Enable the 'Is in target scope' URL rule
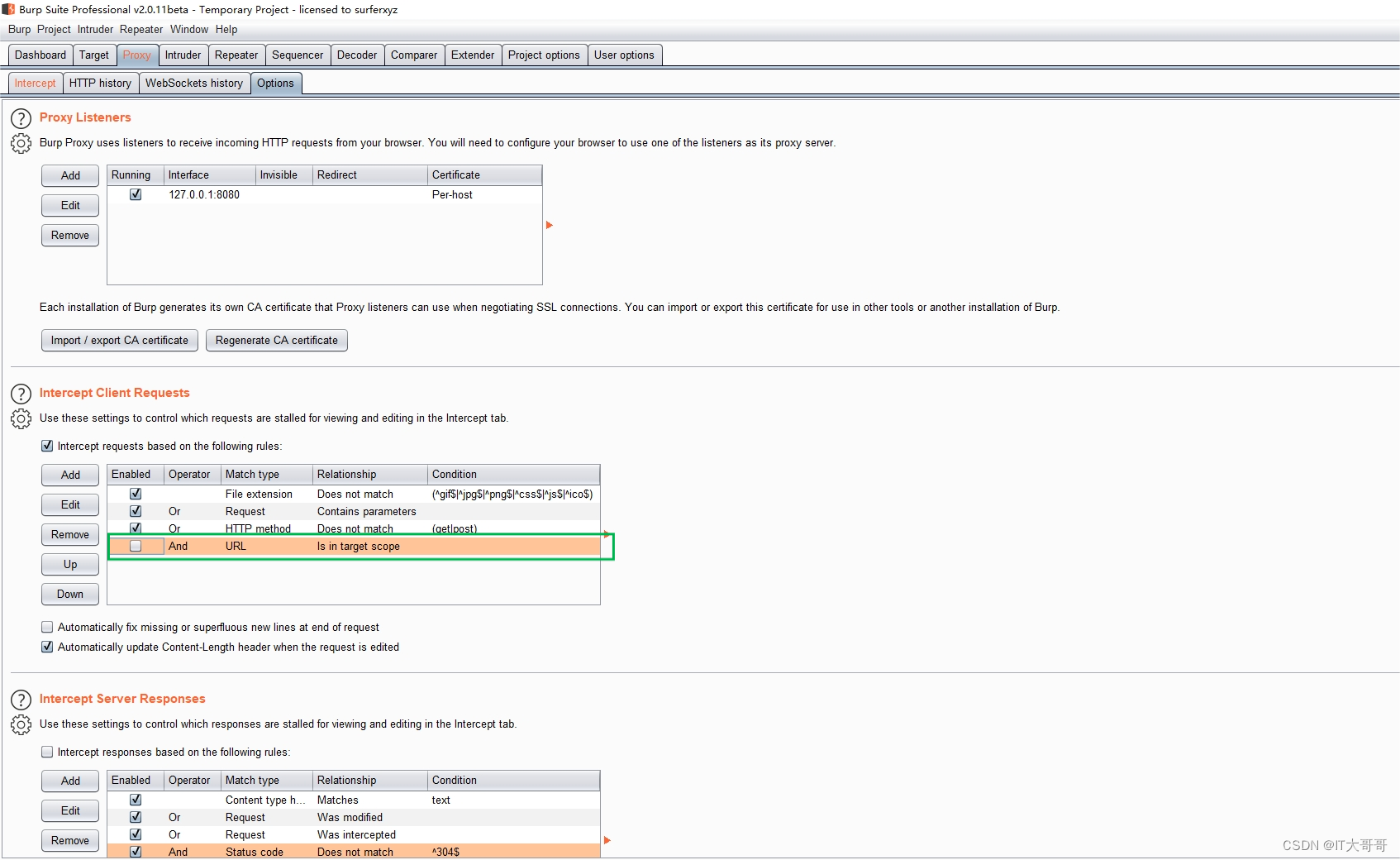1400x860 pixels. pos(136,546)
